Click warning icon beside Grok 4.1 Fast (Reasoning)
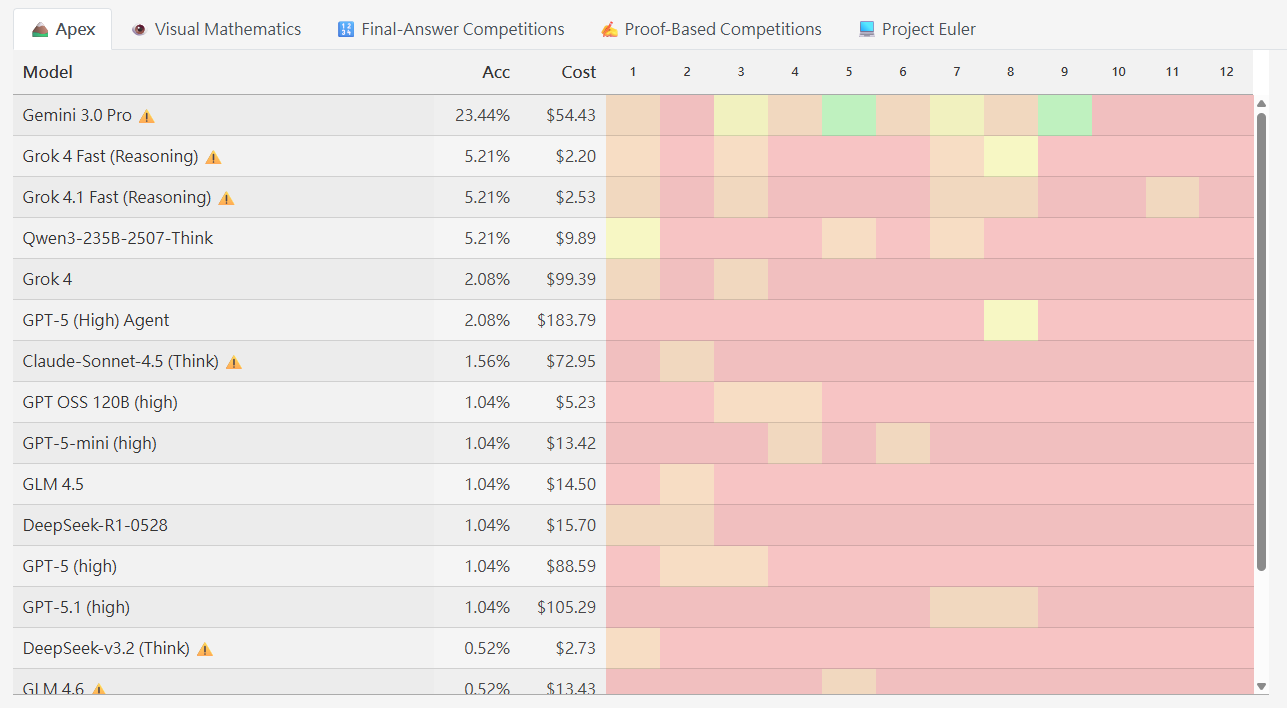The width and height of the screenshot is (1287, 708). (226, 198)
